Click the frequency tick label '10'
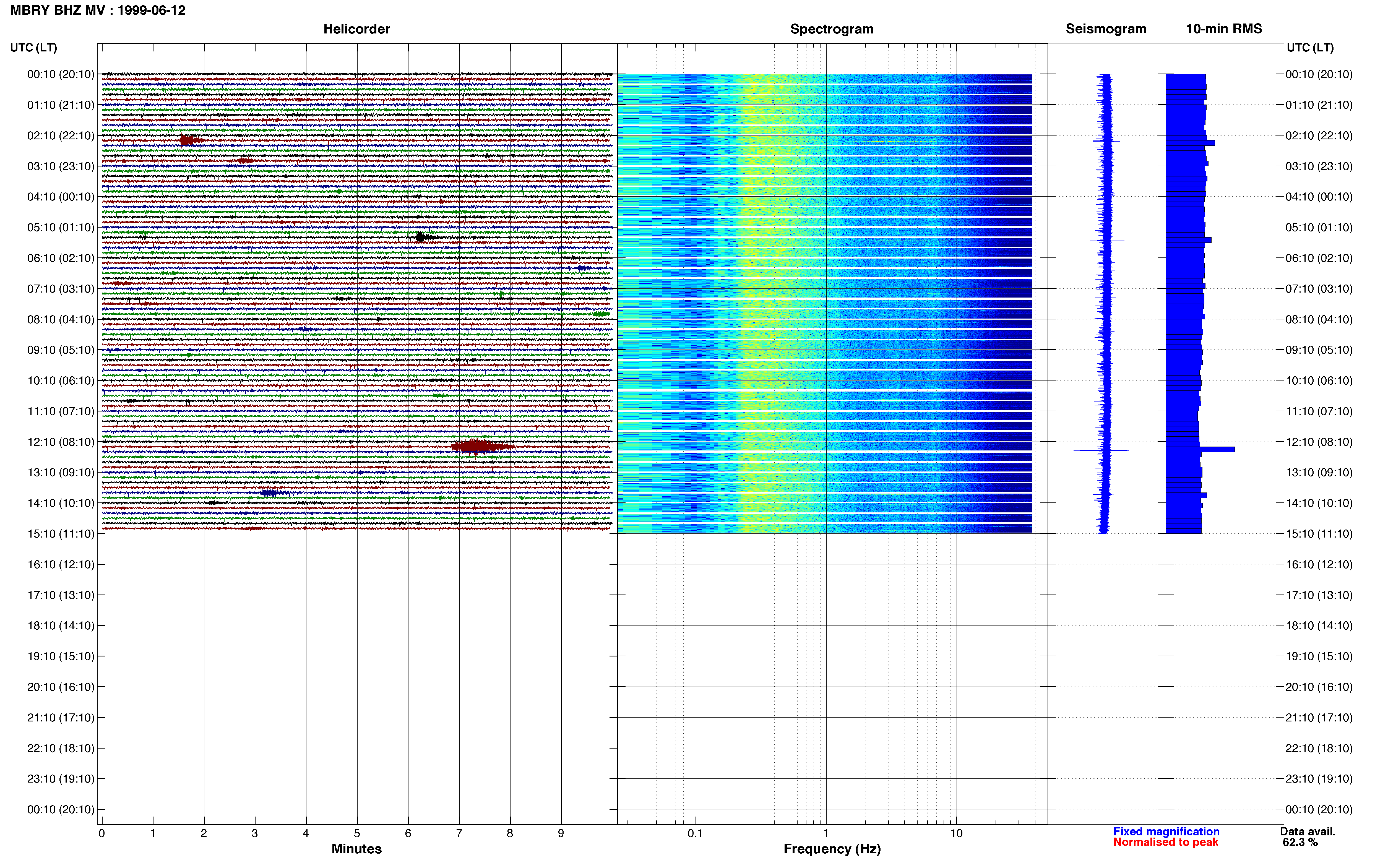 tap(956, 833)
